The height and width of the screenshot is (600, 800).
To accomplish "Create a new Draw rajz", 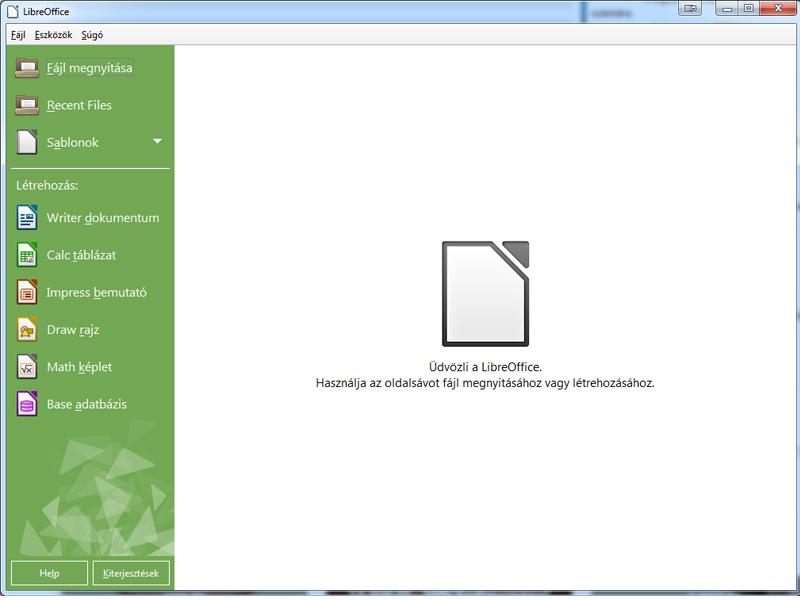I will 73,330.
